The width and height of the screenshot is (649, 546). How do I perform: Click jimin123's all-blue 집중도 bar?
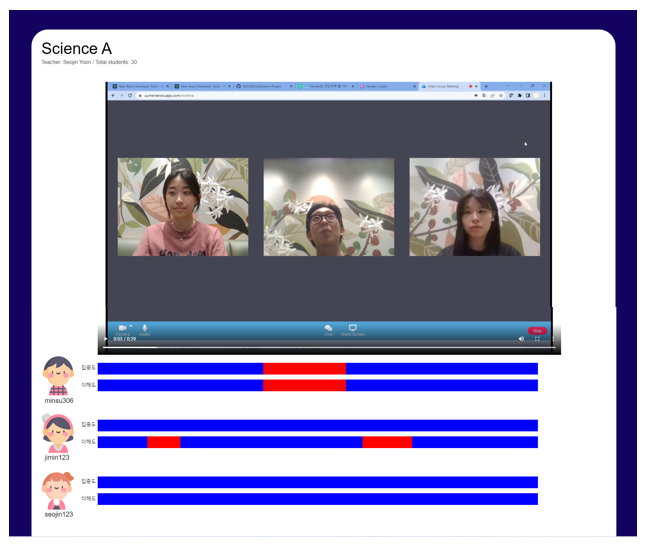click(x=317, y=425)
